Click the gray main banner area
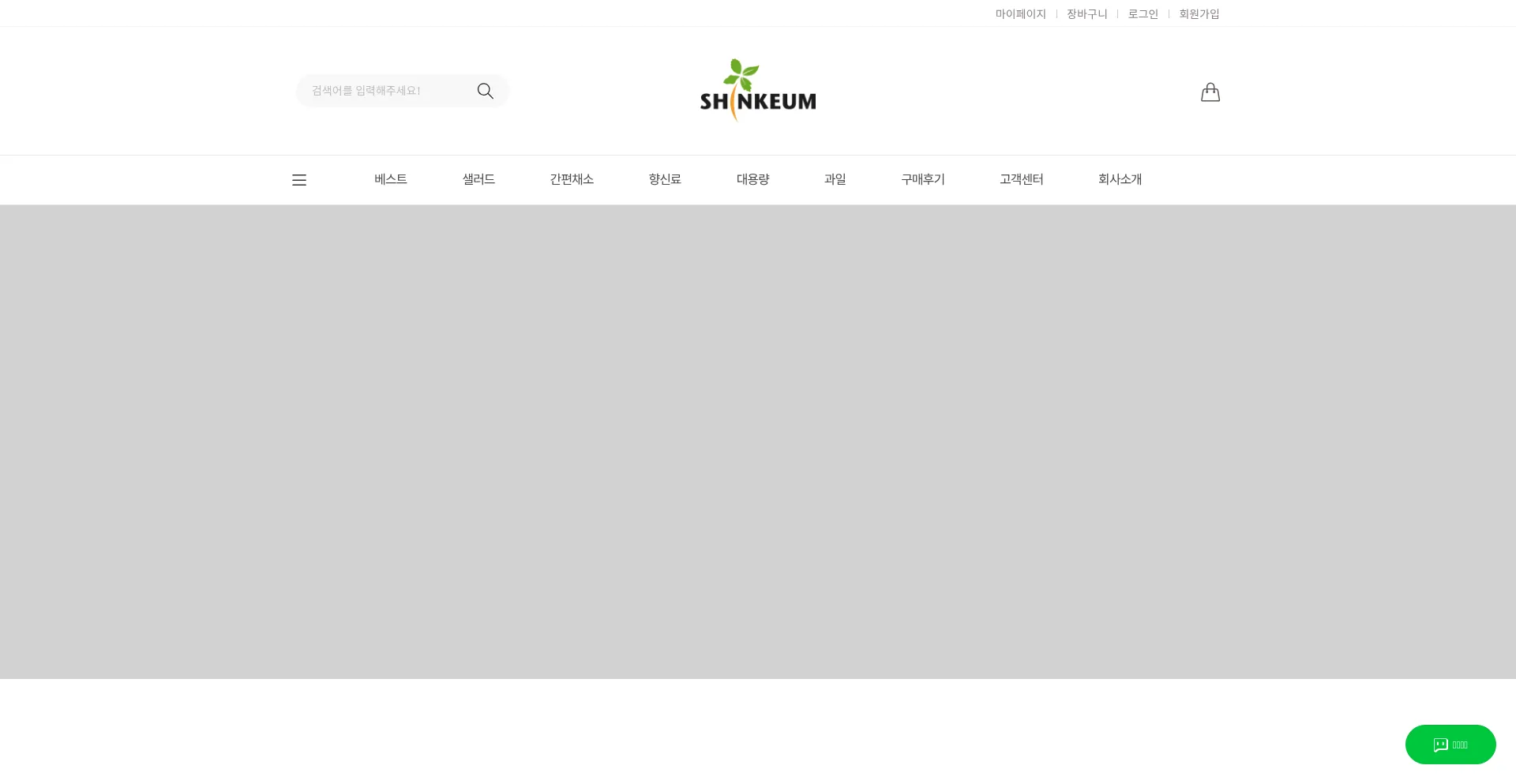 tap(758, 442)
